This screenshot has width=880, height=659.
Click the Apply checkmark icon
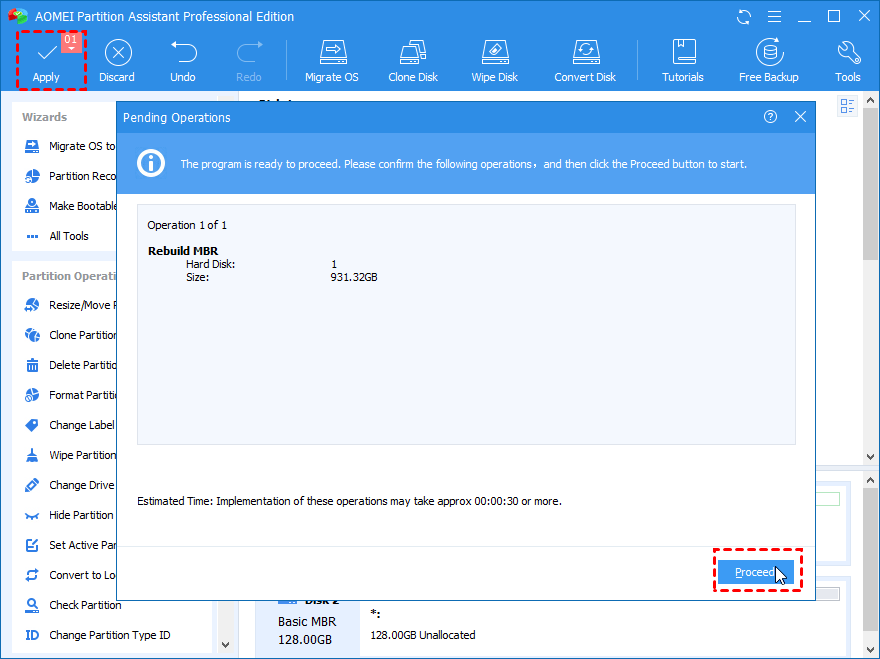(x=46, y=53)
